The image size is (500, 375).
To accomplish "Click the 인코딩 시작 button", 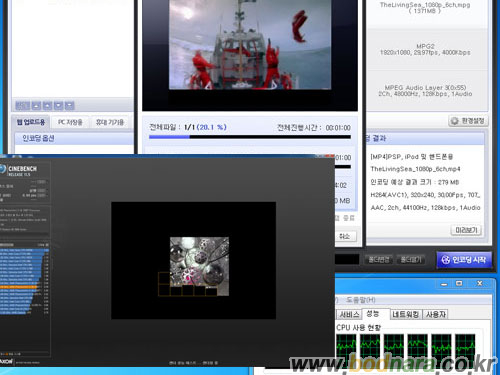I will [464, 260].
